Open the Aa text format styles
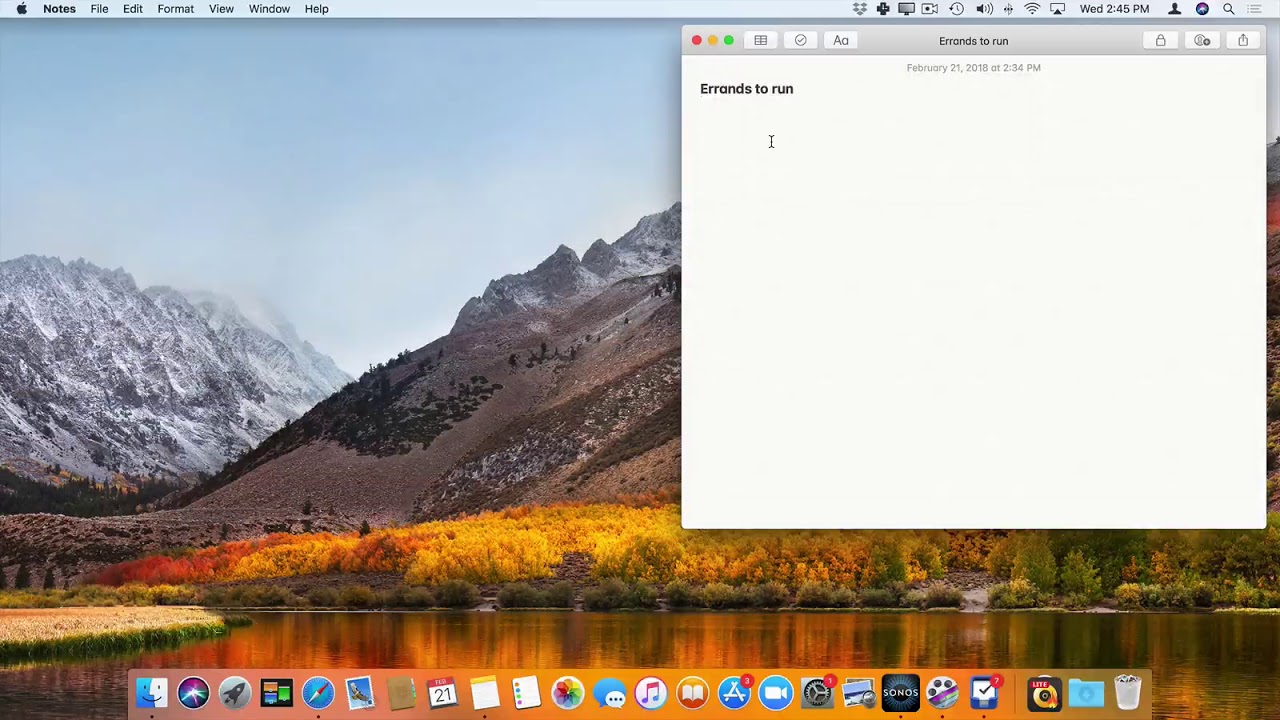 841,41
